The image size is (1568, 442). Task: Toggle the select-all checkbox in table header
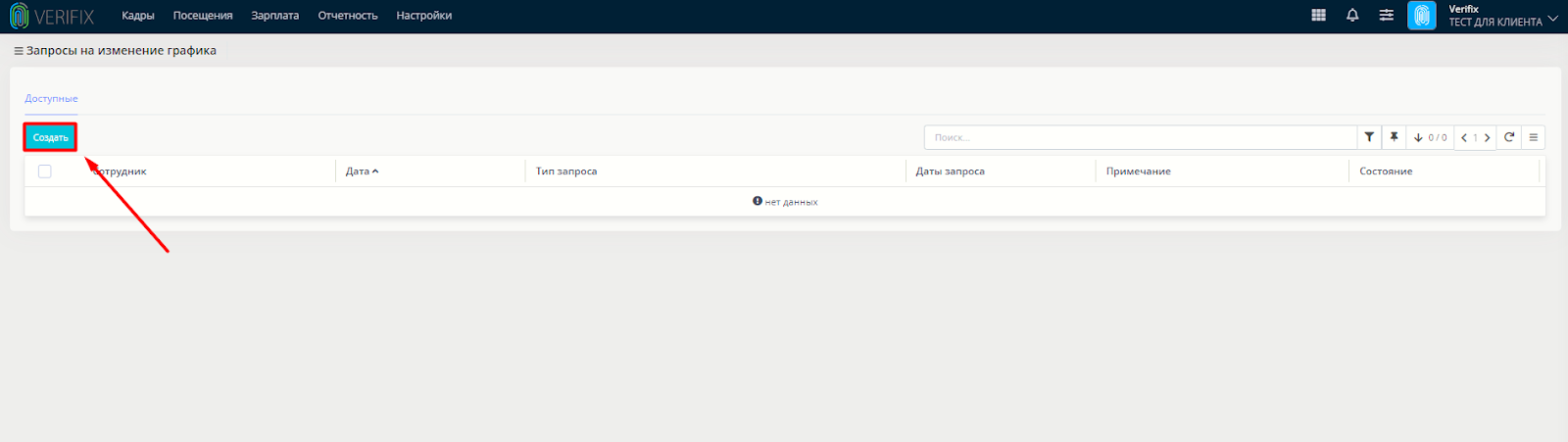coord(44,171)
